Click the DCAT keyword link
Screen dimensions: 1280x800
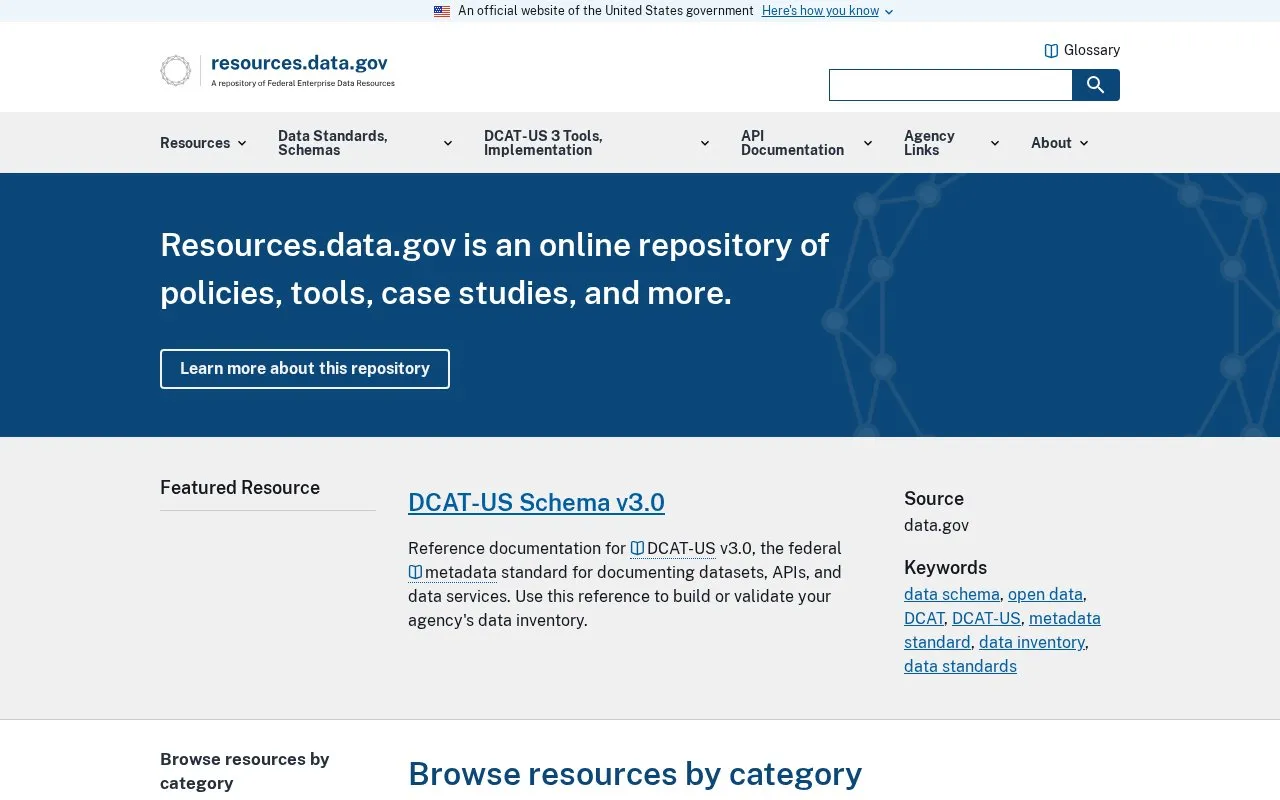(924, 618)
